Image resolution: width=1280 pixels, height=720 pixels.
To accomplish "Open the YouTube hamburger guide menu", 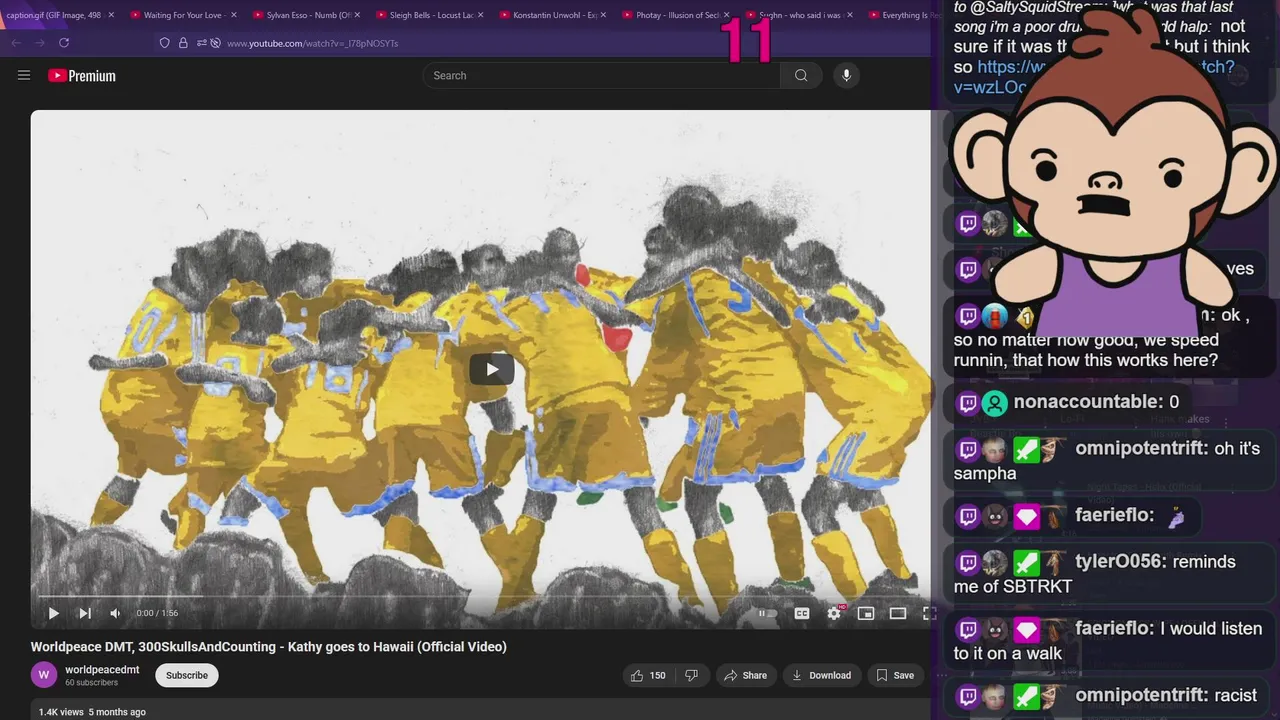I will pyautogui.click(x=24, y=75).
